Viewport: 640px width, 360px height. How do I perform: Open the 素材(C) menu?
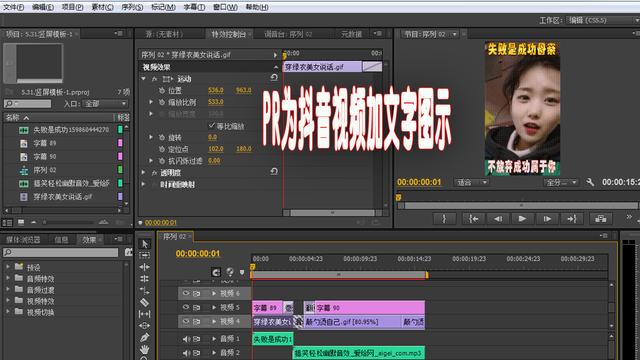pyautogui.click(x=102, y=7)
